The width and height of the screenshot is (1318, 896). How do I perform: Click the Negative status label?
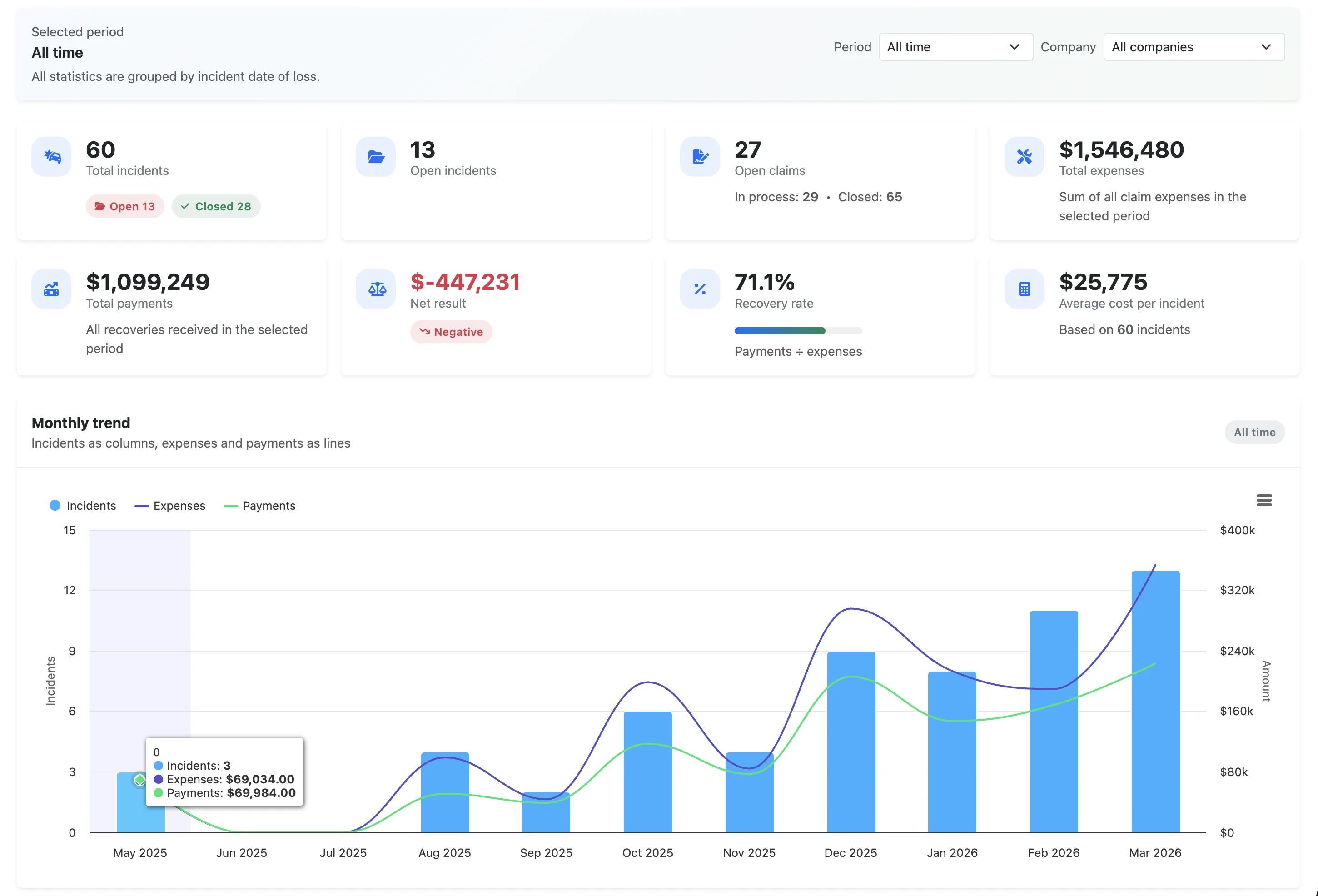click(451, 331)
